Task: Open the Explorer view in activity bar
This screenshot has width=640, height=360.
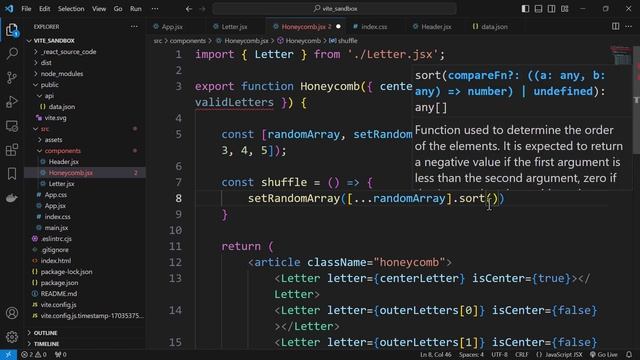Action: (12, 29)
